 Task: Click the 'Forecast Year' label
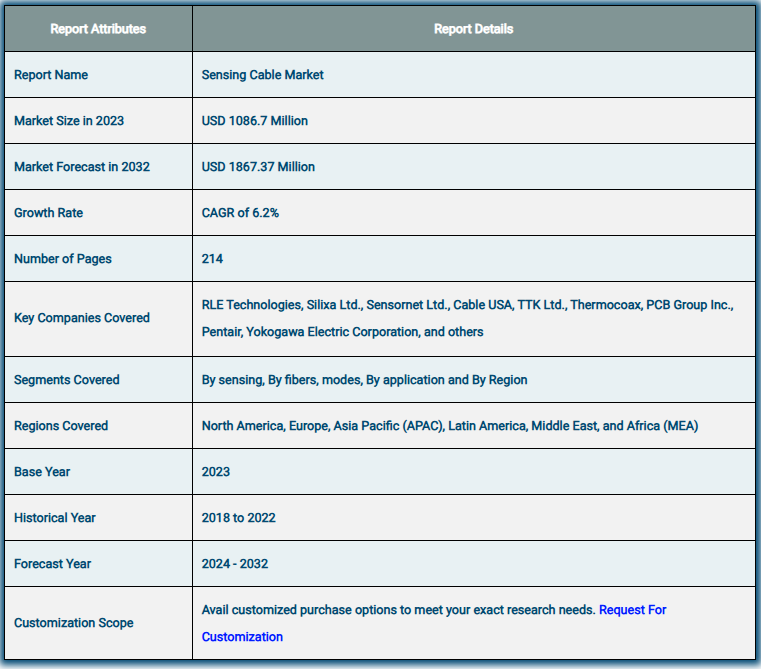coord(52,564)
